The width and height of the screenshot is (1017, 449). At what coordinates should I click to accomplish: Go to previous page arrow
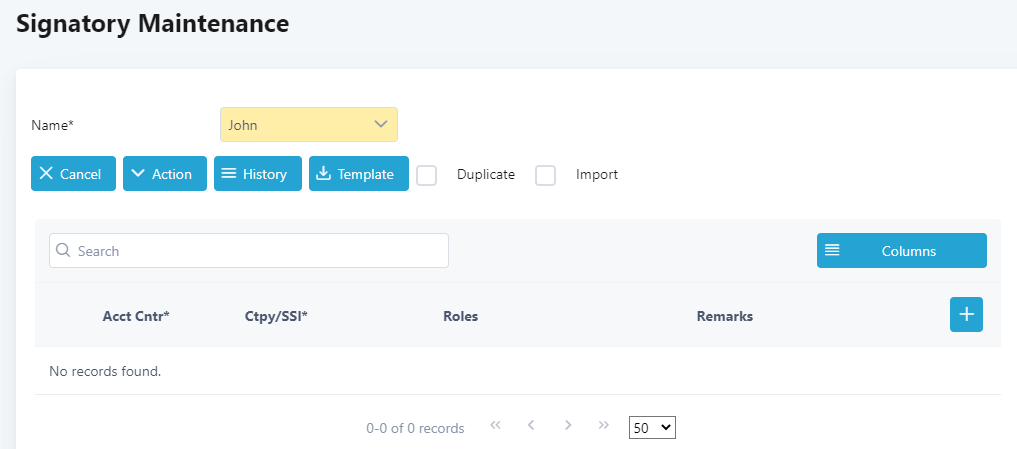531,425
